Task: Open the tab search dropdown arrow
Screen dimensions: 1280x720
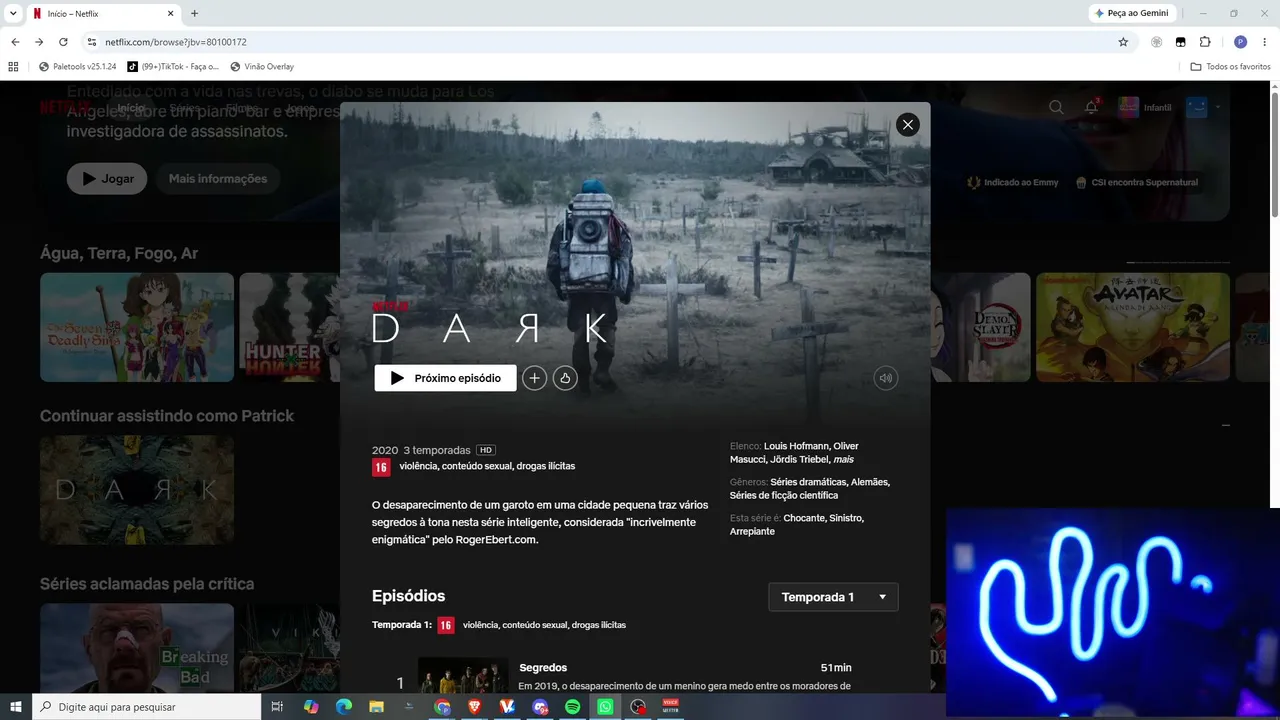Action: 14,14
